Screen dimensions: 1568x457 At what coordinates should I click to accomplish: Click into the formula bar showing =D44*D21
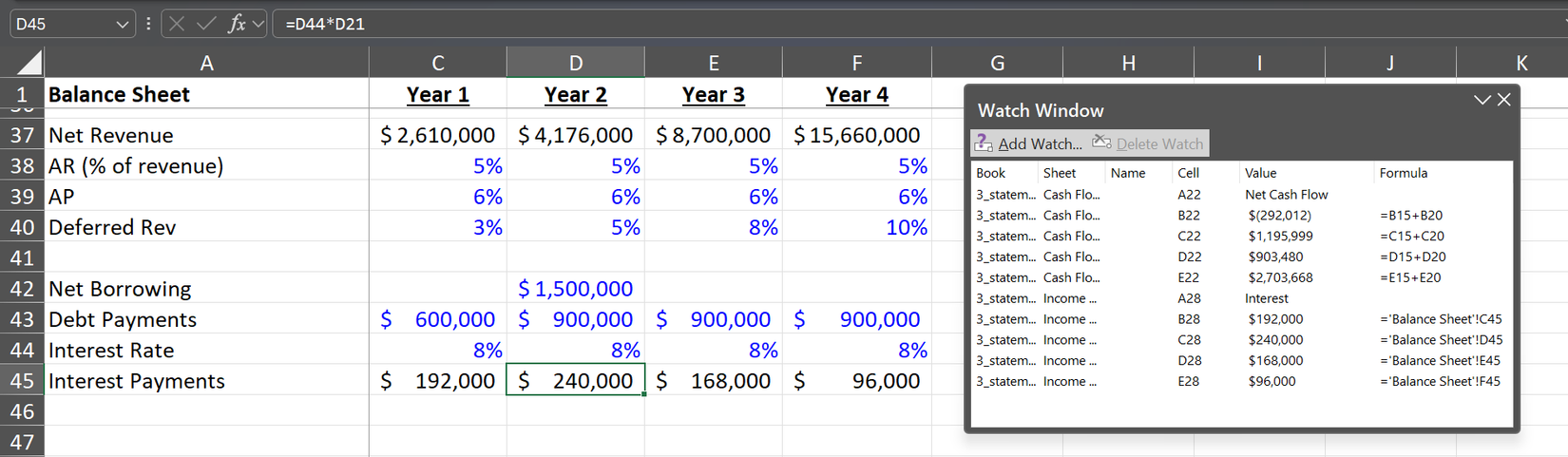[855, 24]
